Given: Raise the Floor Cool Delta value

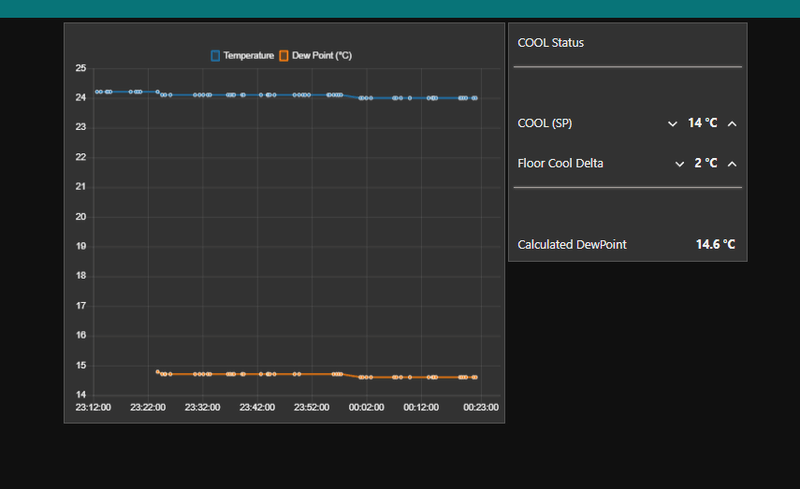Looking at the screenshot, I should [732, 163].
